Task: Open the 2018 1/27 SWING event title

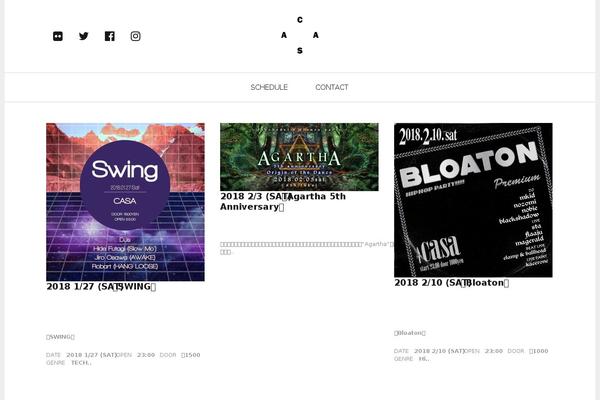Action: point(101,287)
